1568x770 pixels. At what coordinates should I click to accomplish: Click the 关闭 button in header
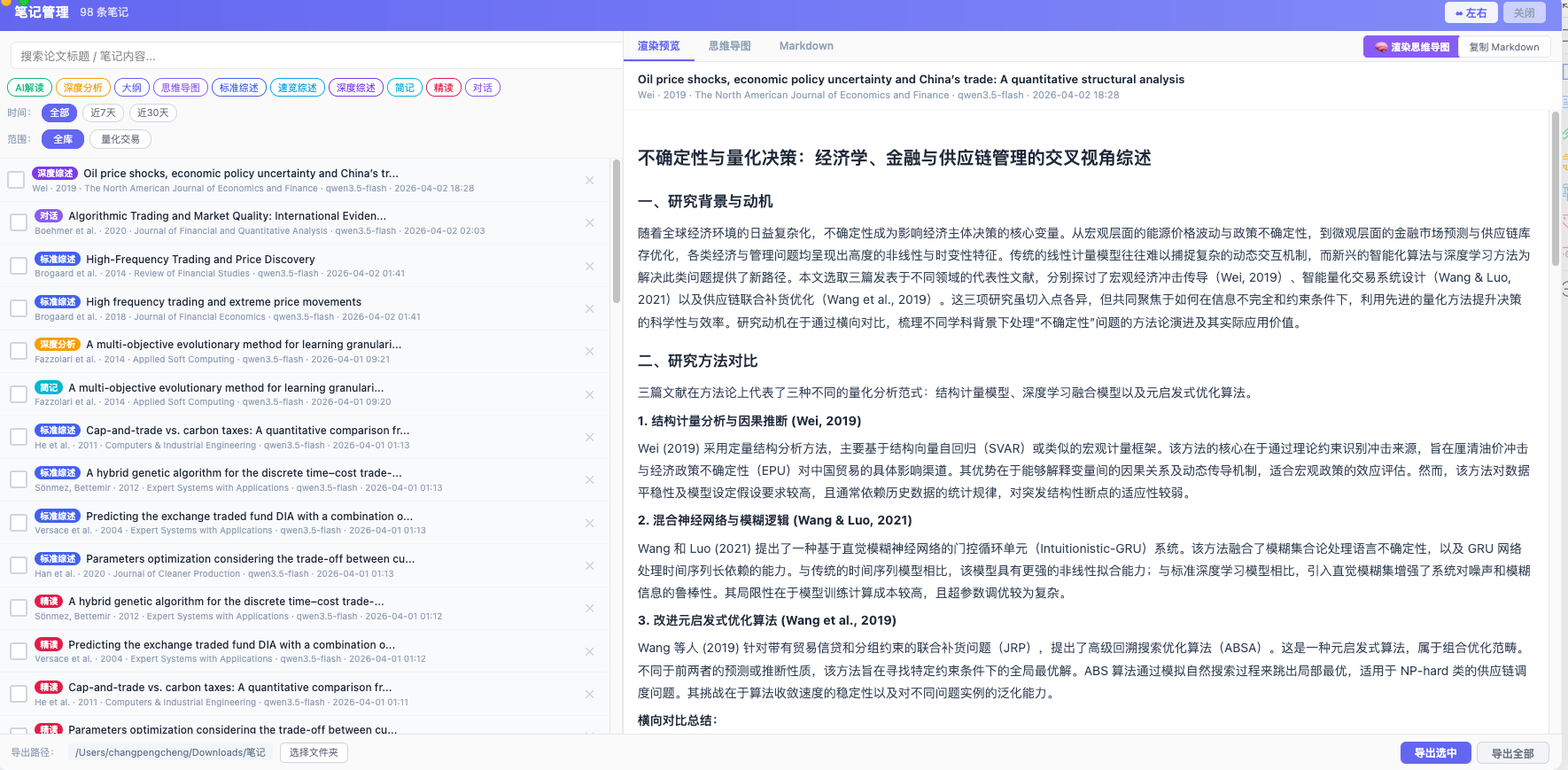[x=1524, y=12]
